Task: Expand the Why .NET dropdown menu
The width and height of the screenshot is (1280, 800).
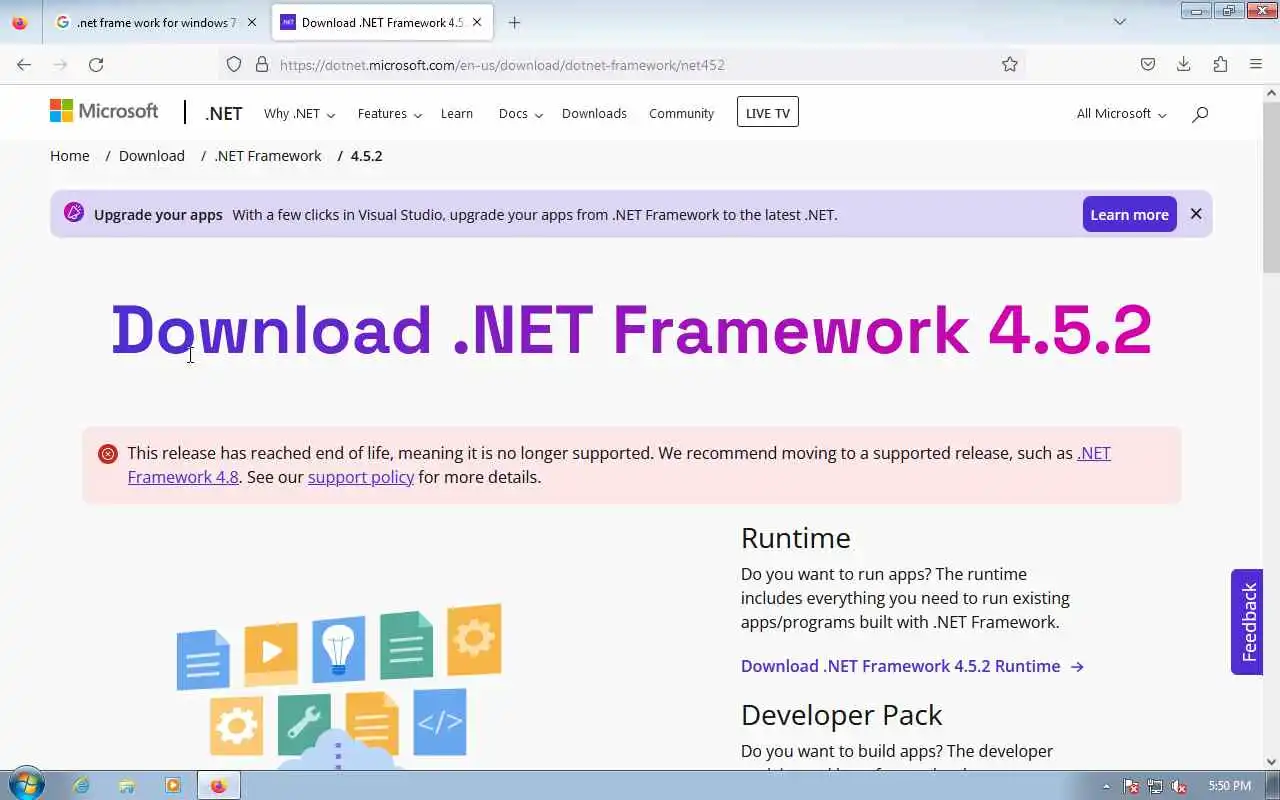Action: point(299,113)
